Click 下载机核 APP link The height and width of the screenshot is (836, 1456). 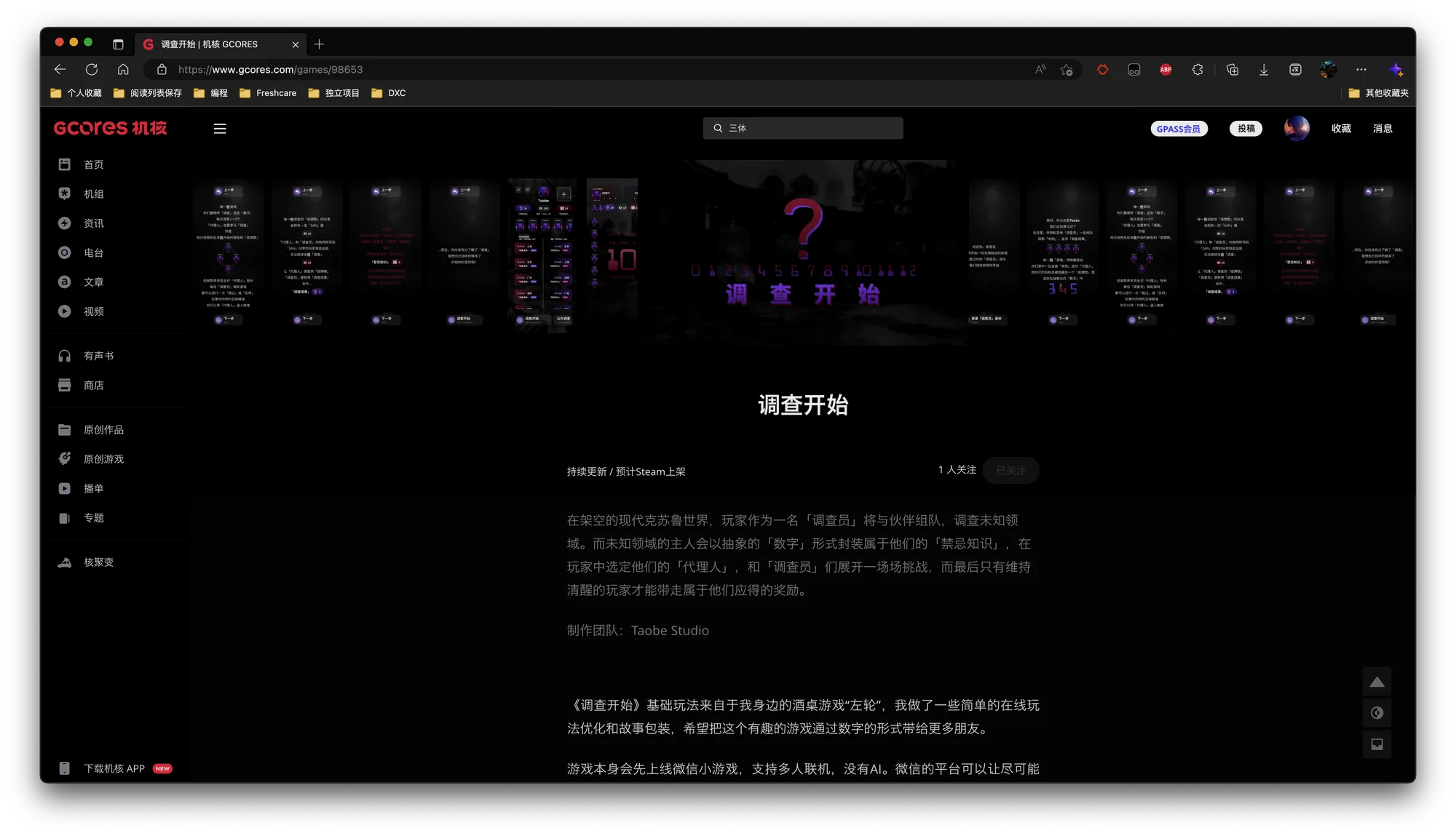114,768
